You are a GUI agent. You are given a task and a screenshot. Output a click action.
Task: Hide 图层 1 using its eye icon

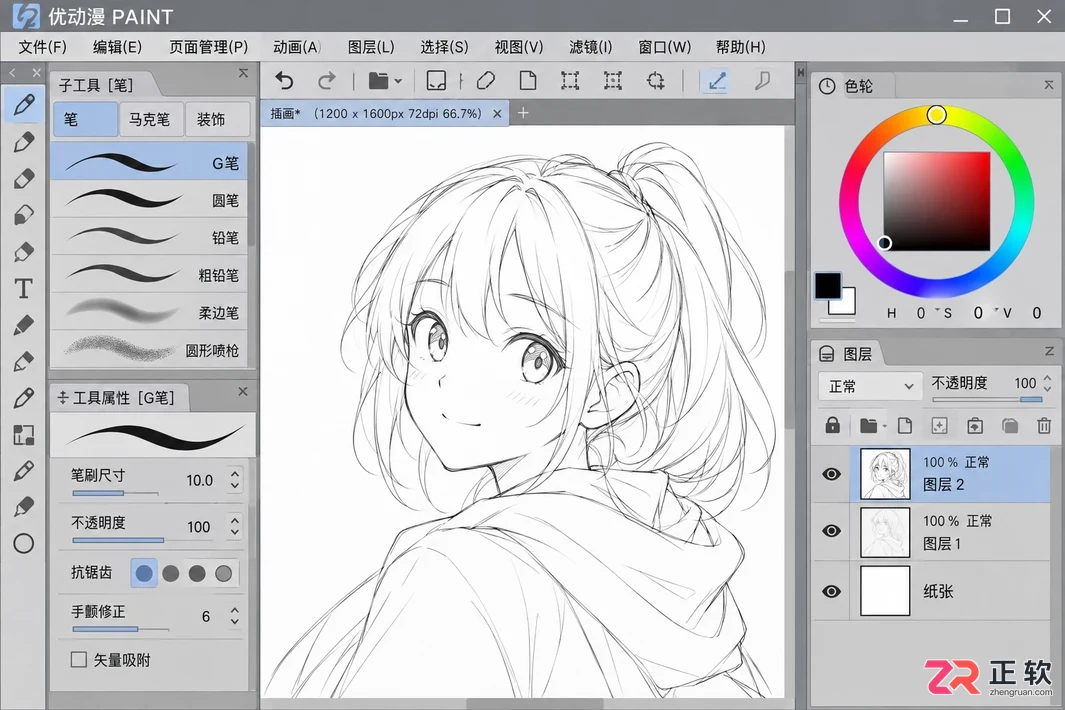point(831,531)
